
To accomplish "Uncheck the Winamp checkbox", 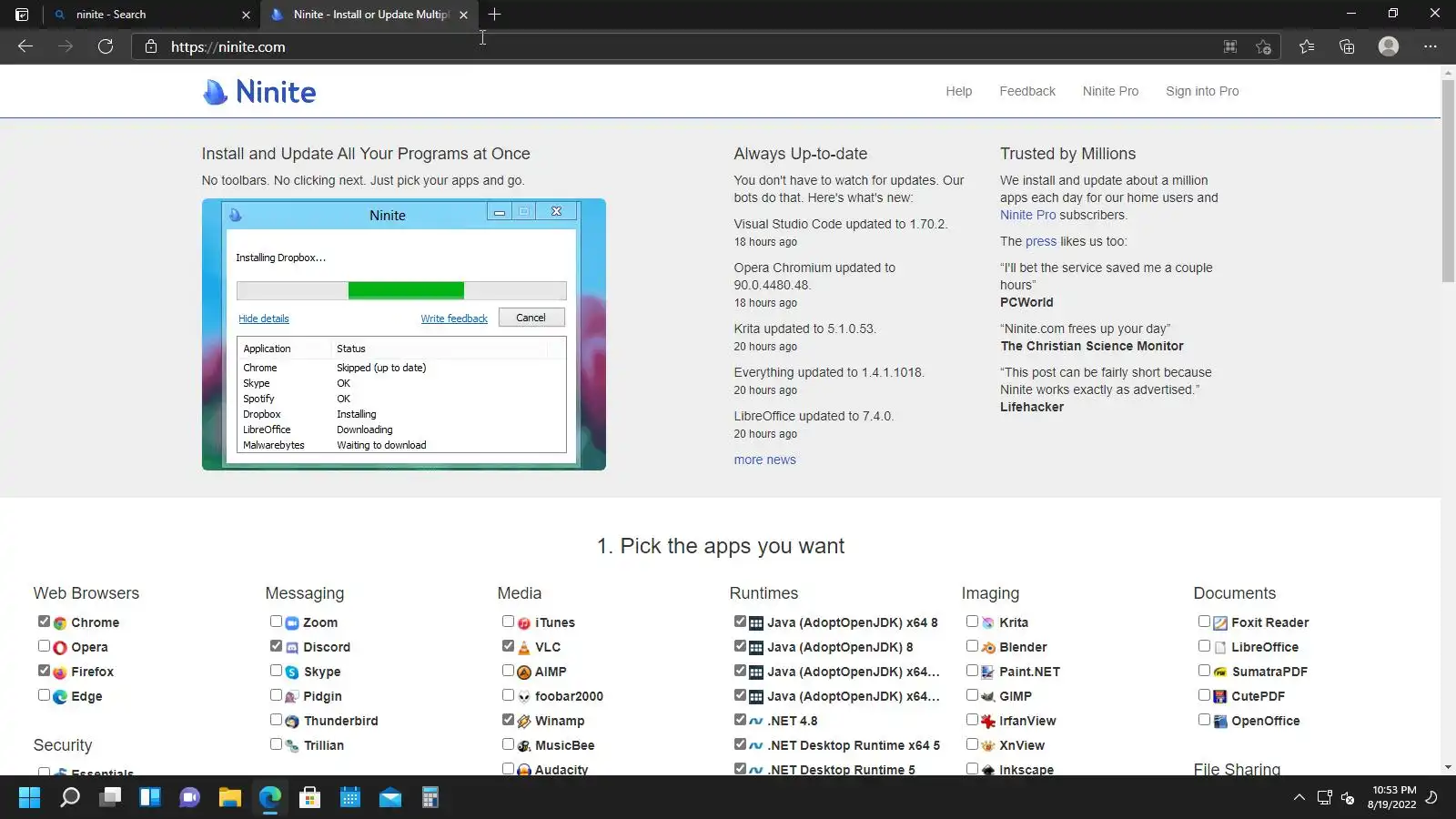I will tap(508, 720).
